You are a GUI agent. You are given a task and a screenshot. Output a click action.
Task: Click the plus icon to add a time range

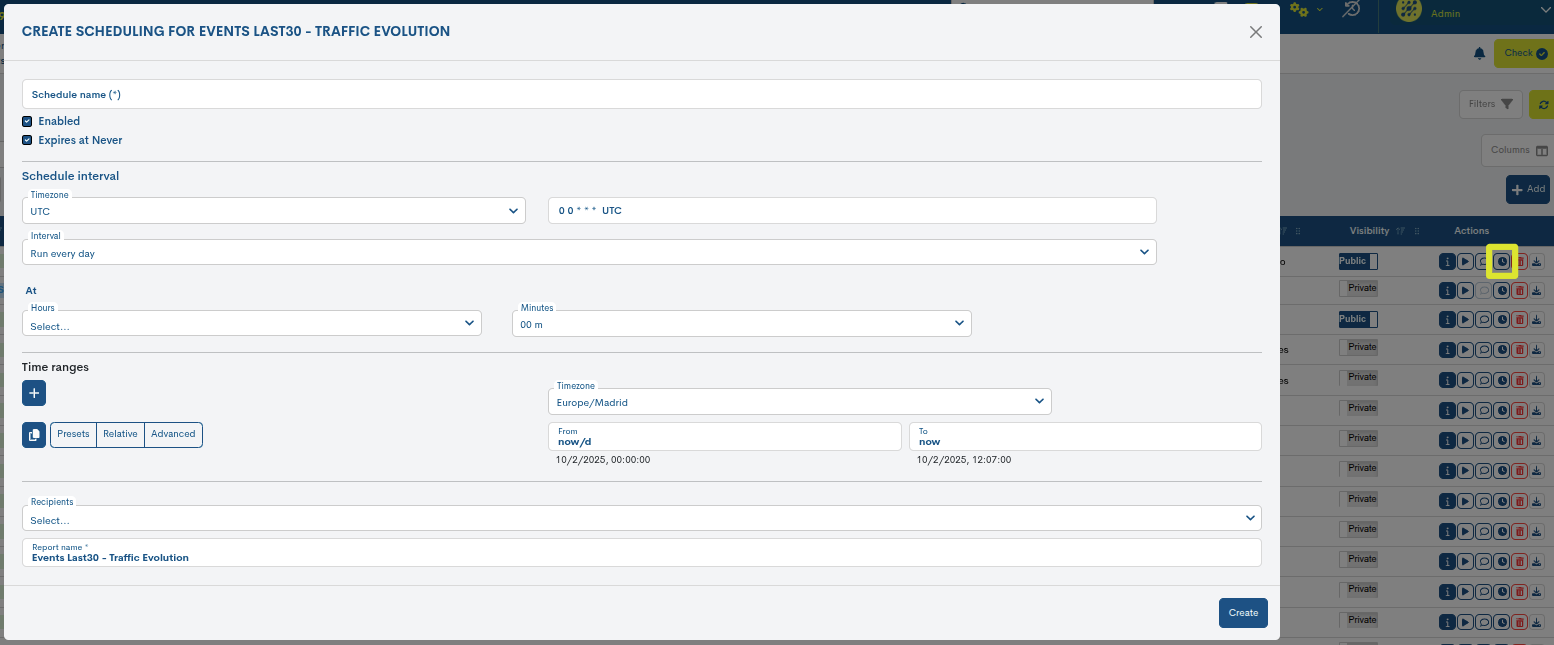pos(33,393)
